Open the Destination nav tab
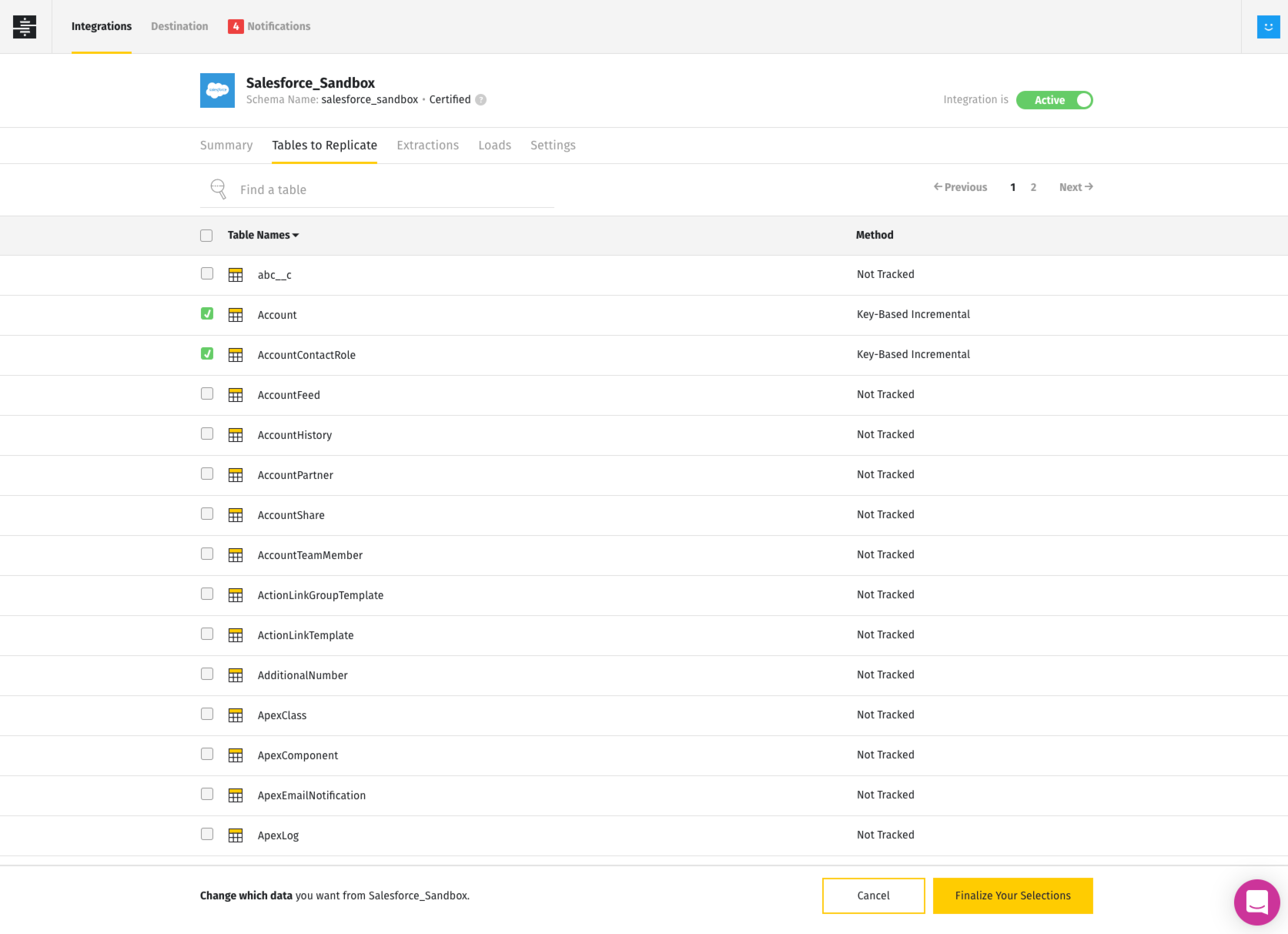This screenshot has width=1288, height=934. click(179, 26)
